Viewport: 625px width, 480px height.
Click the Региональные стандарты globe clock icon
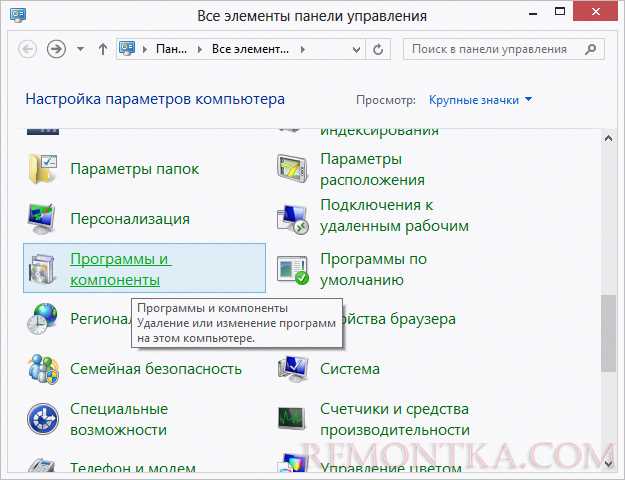point(43,318)
